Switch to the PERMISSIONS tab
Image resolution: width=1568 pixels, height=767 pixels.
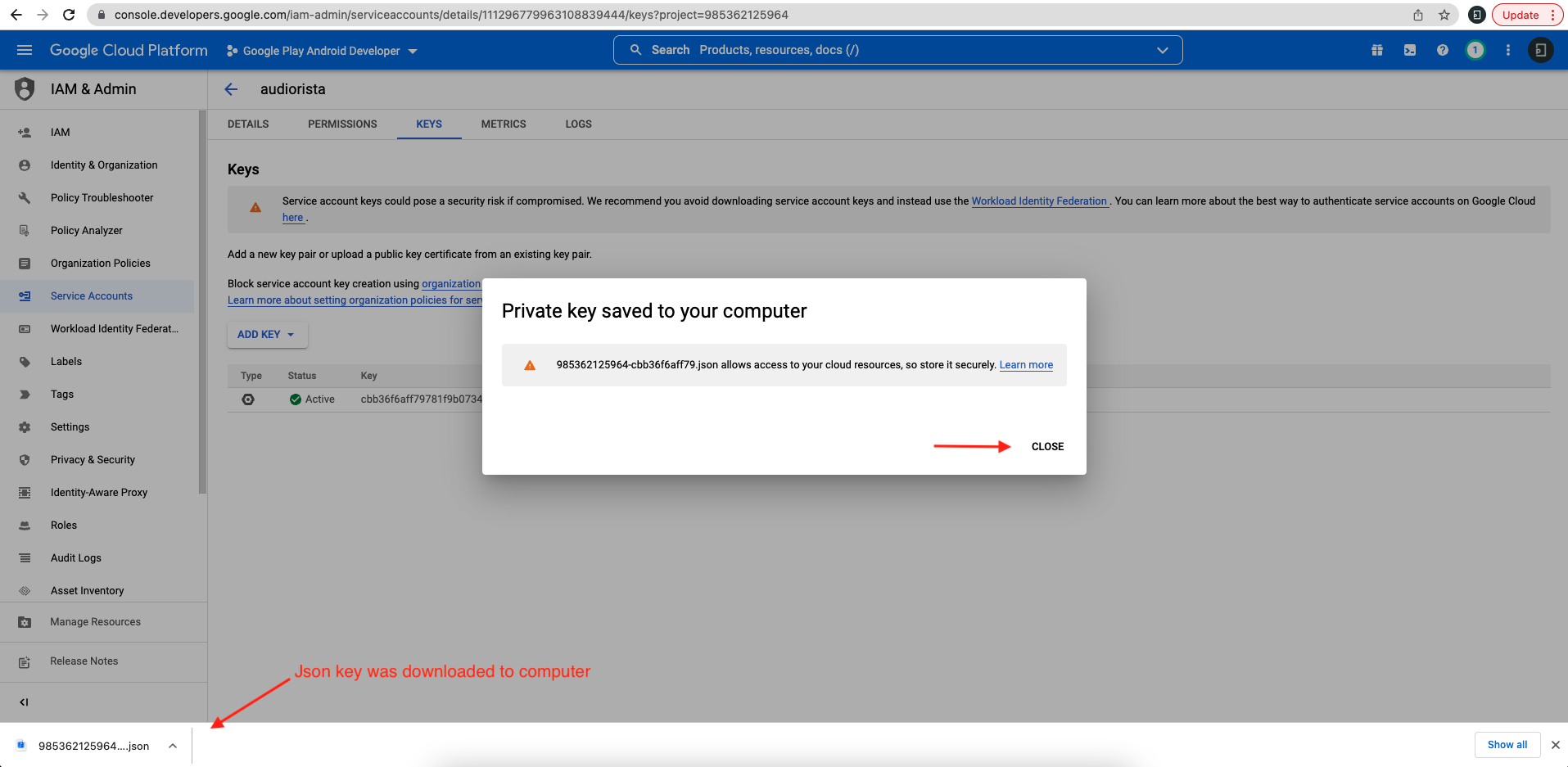point(342,124)
